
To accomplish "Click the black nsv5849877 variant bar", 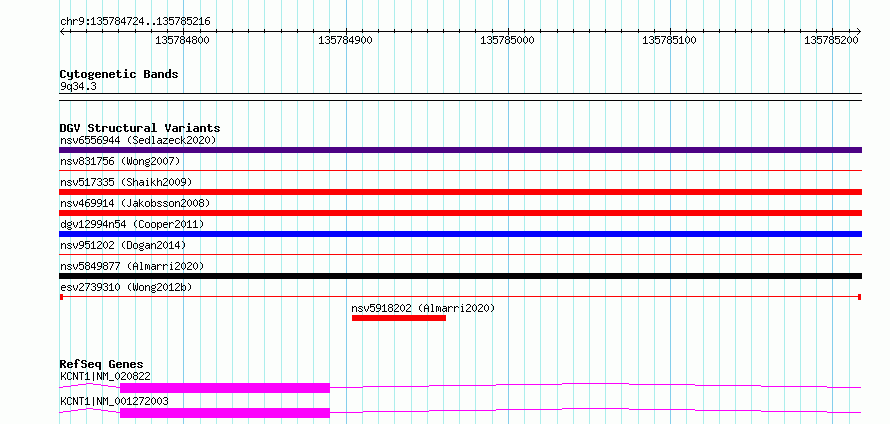I will [x=460, y=276].
